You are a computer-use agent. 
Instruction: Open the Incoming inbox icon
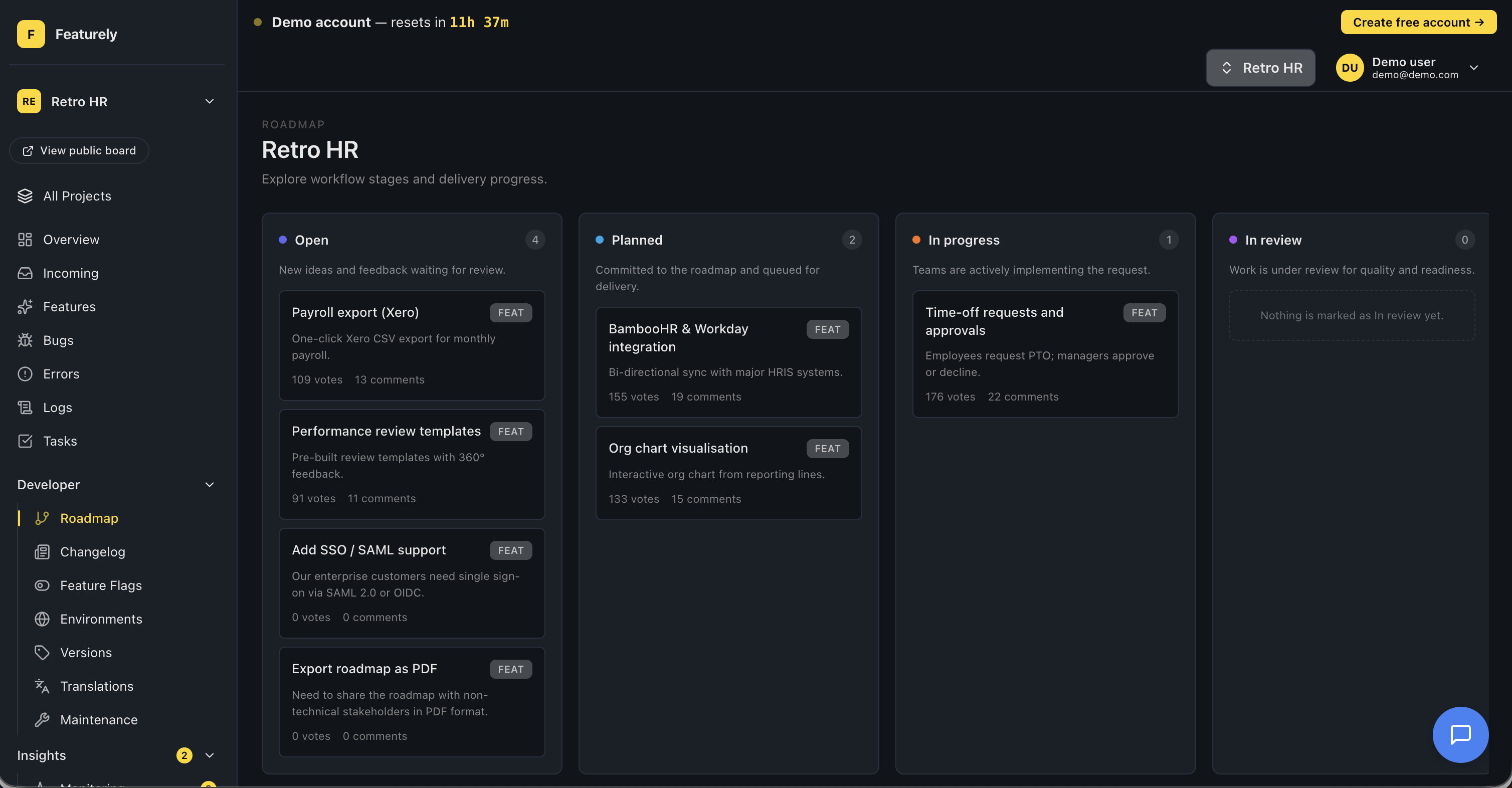25,273
